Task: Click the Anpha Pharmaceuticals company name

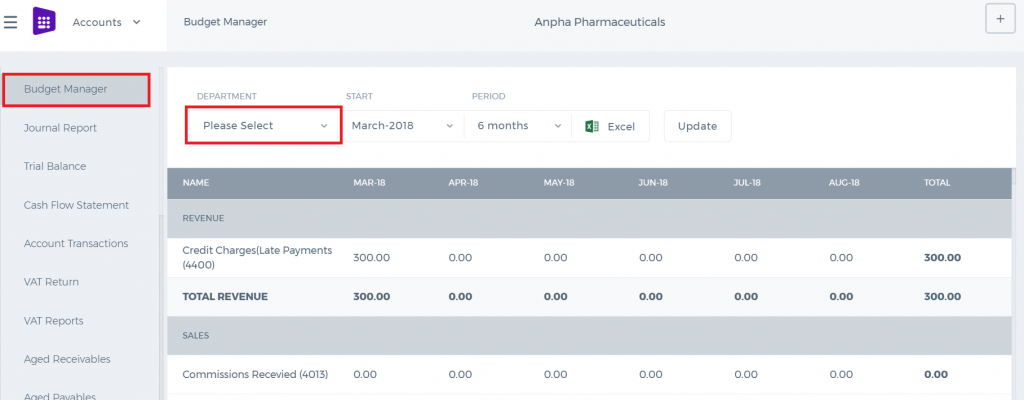Action: pos(600,22)
